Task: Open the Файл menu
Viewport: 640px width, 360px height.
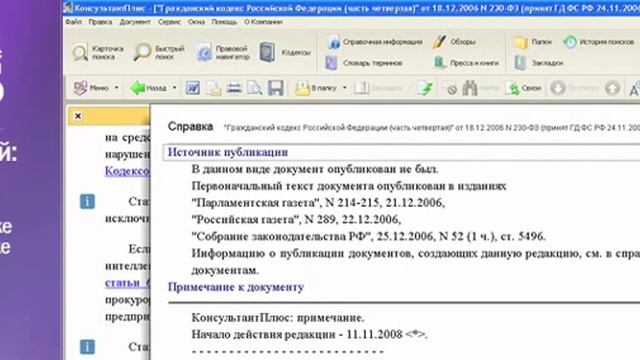Action: 73,22
